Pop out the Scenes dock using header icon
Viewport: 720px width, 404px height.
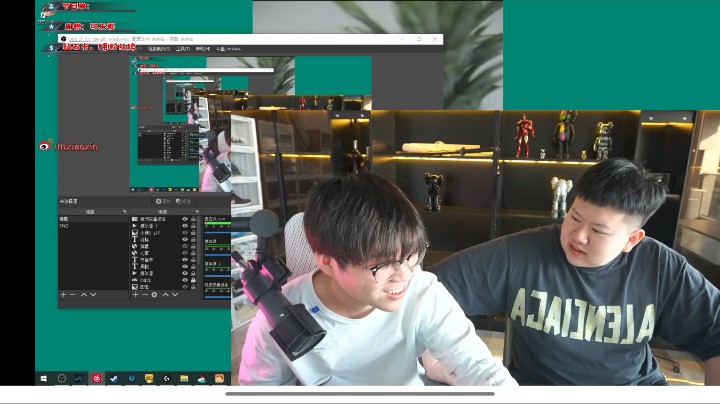(124, 212)
